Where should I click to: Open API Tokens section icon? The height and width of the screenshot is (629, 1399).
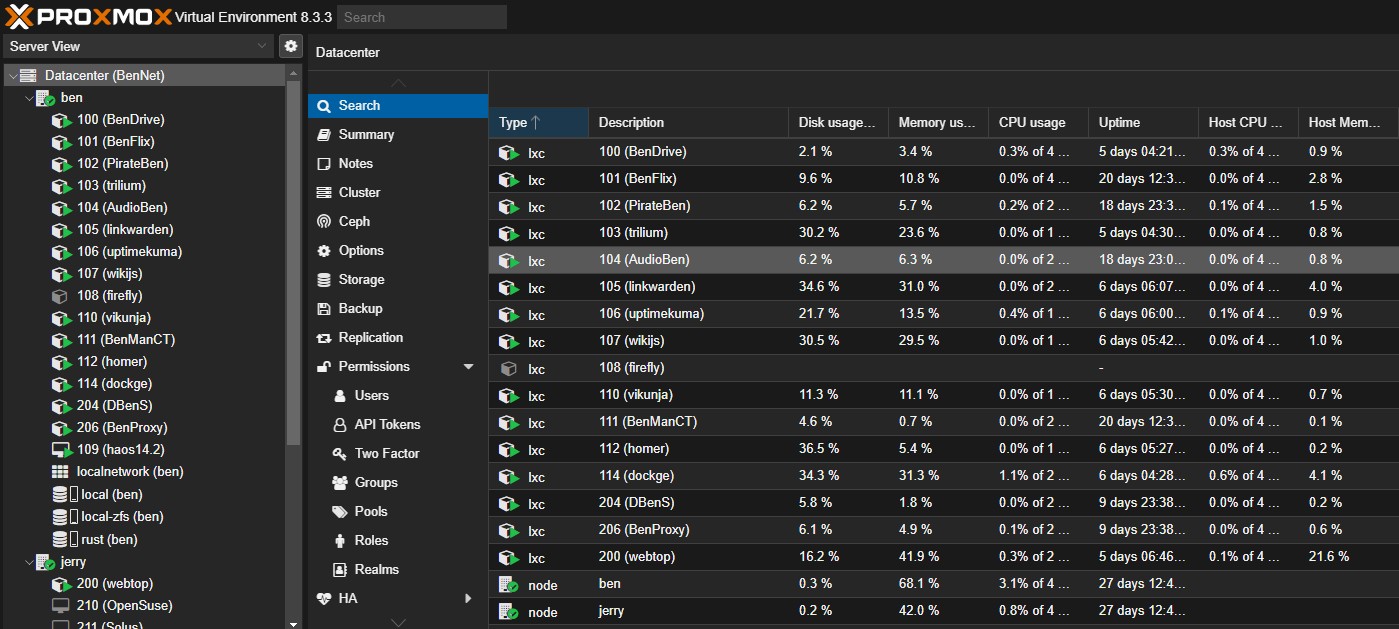click(x=339, y=425)
